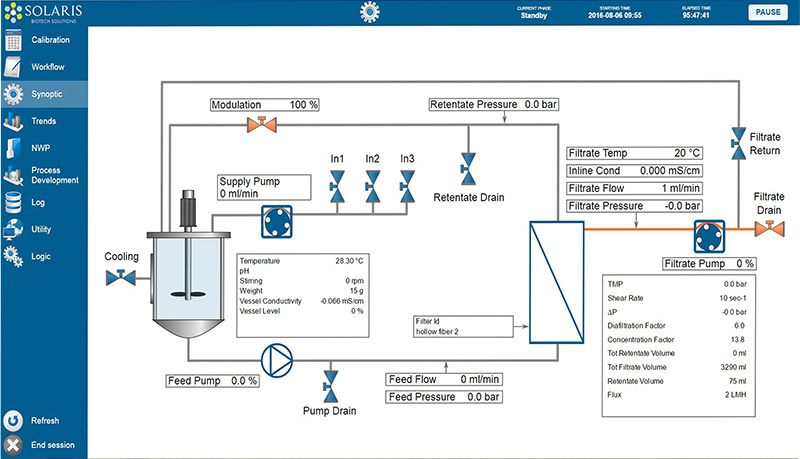800x459 pixels.
Task: Click the Vessel Conductivity -0.066 mS/cm row
Action: click(302, 301)
